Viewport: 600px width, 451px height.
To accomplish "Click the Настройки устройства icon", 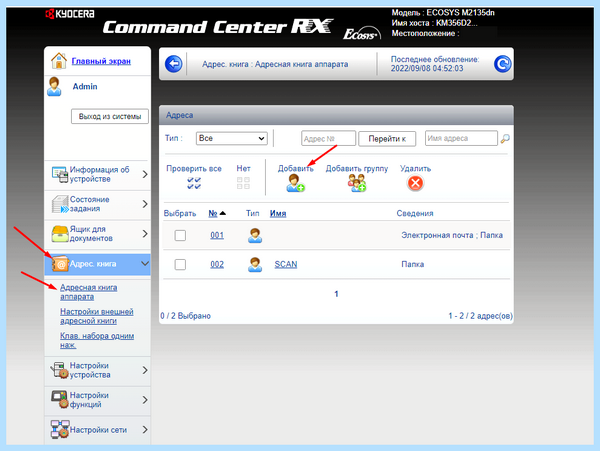I will 59,370.
